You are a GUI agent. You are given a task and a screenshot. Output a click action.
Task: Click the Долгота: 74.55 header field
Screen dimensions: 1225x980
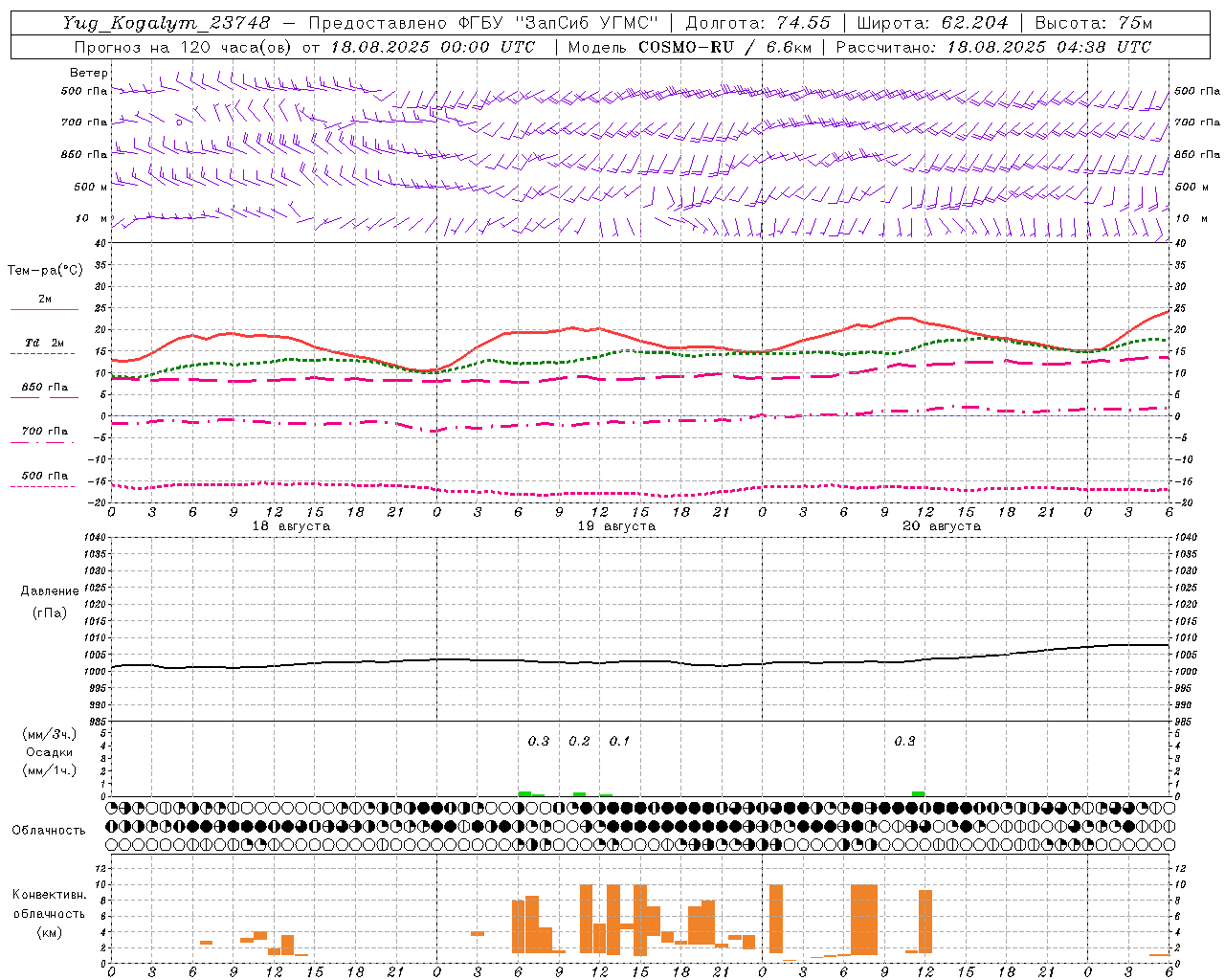pos(758,23)
